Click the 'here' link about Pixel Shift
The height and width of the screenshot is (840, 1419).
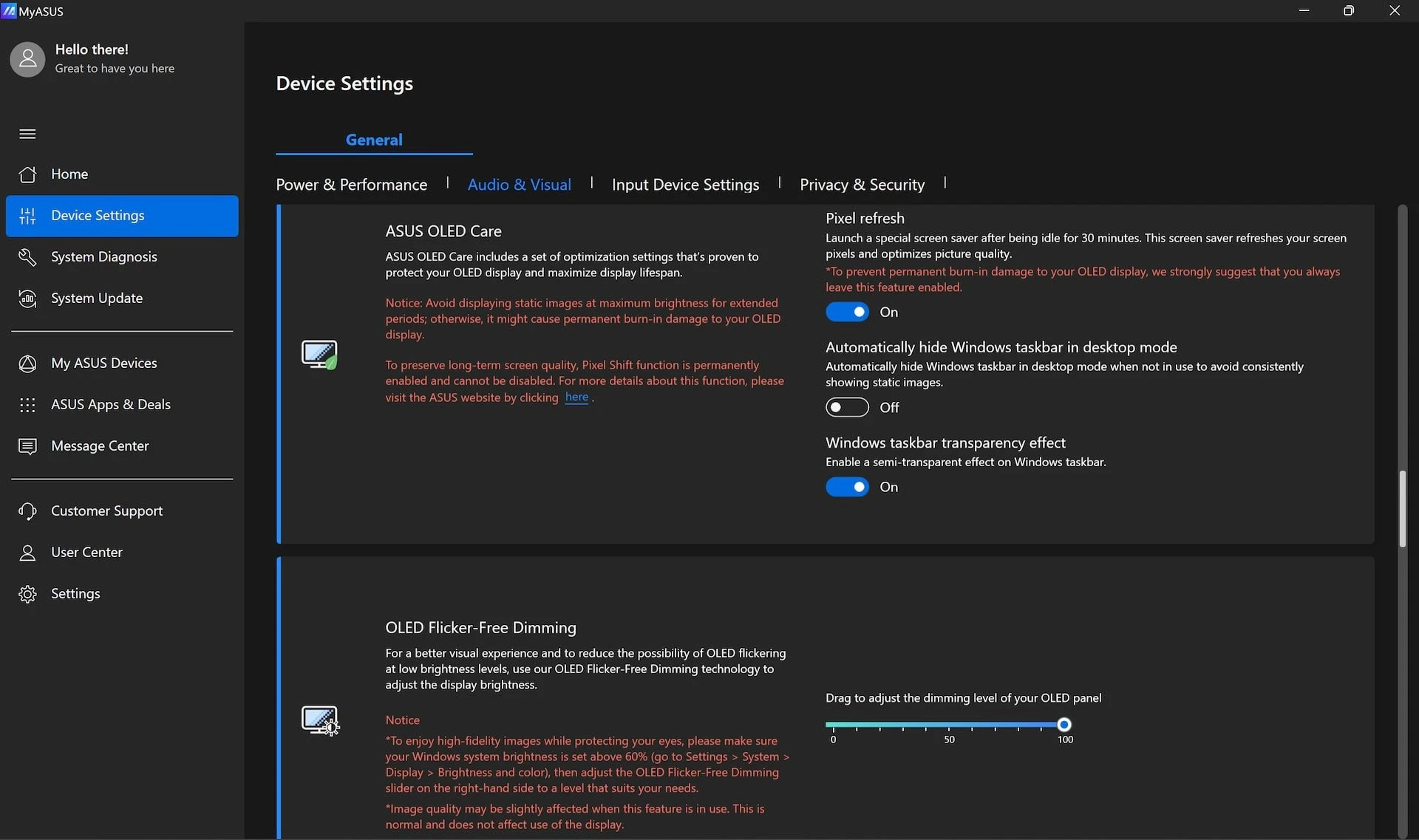point(576,397)
